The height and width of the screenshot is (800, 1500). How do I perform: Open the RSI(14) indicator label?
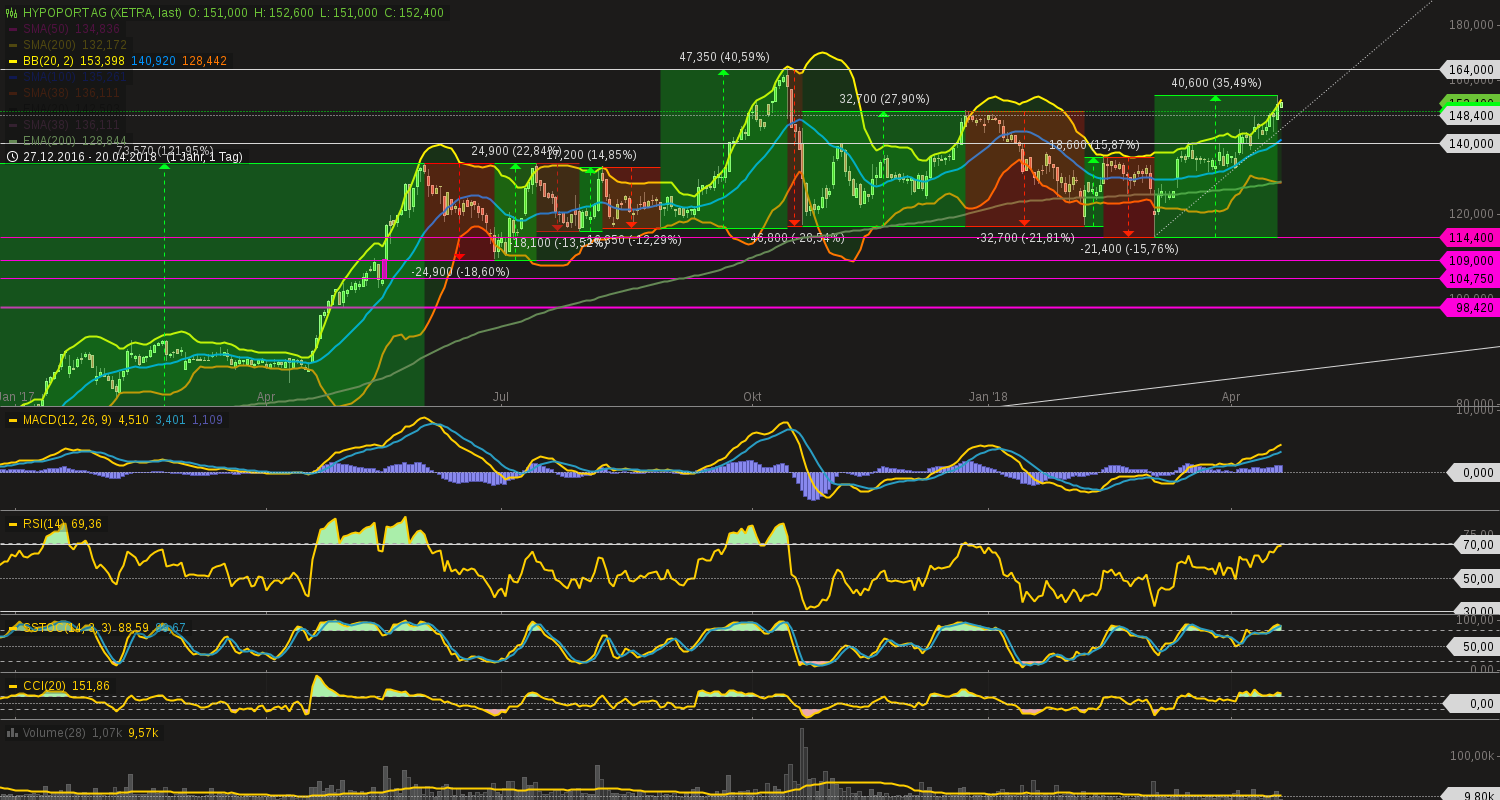43,524
